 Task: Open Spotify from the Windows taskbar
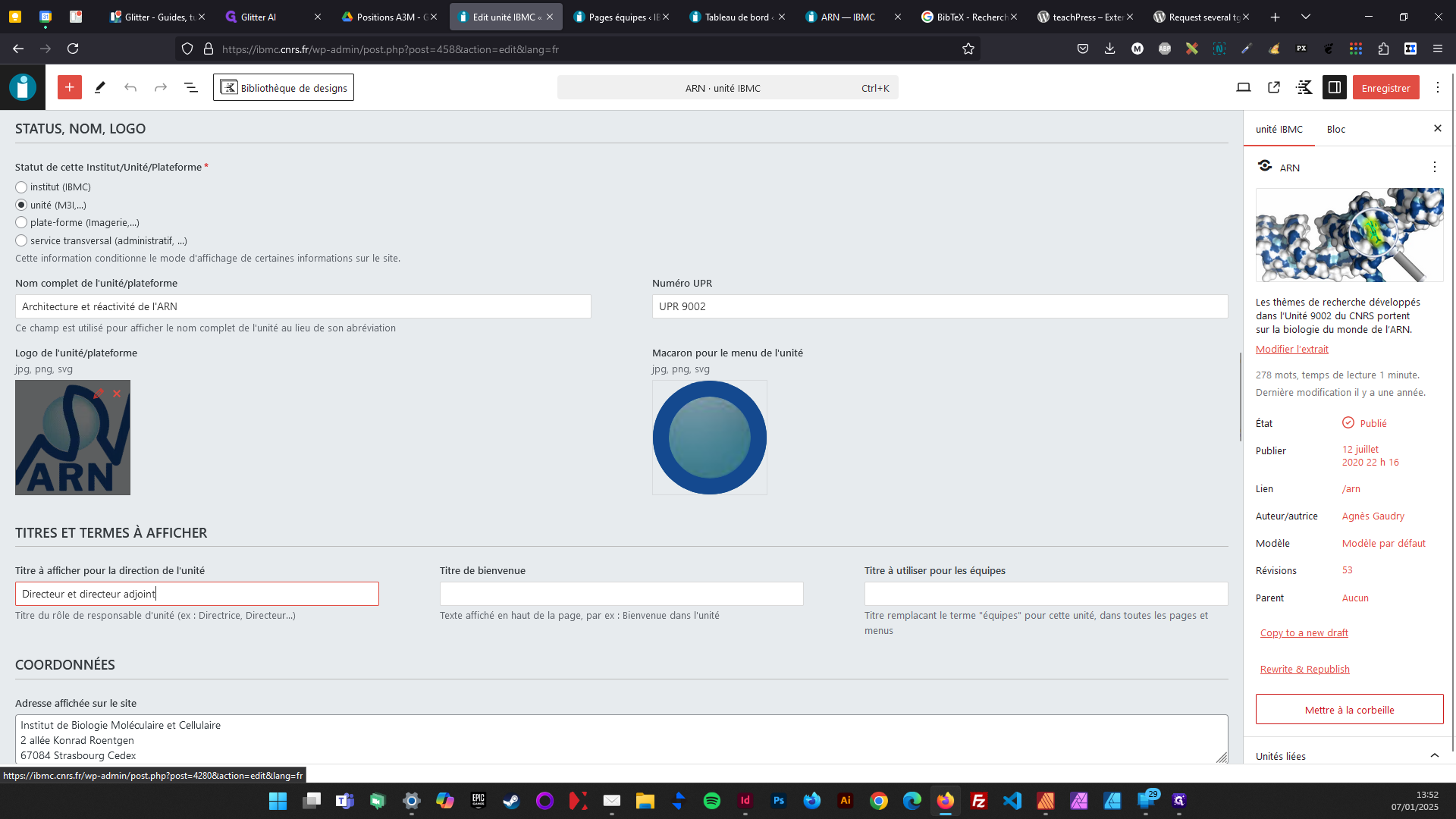(711, 801)
